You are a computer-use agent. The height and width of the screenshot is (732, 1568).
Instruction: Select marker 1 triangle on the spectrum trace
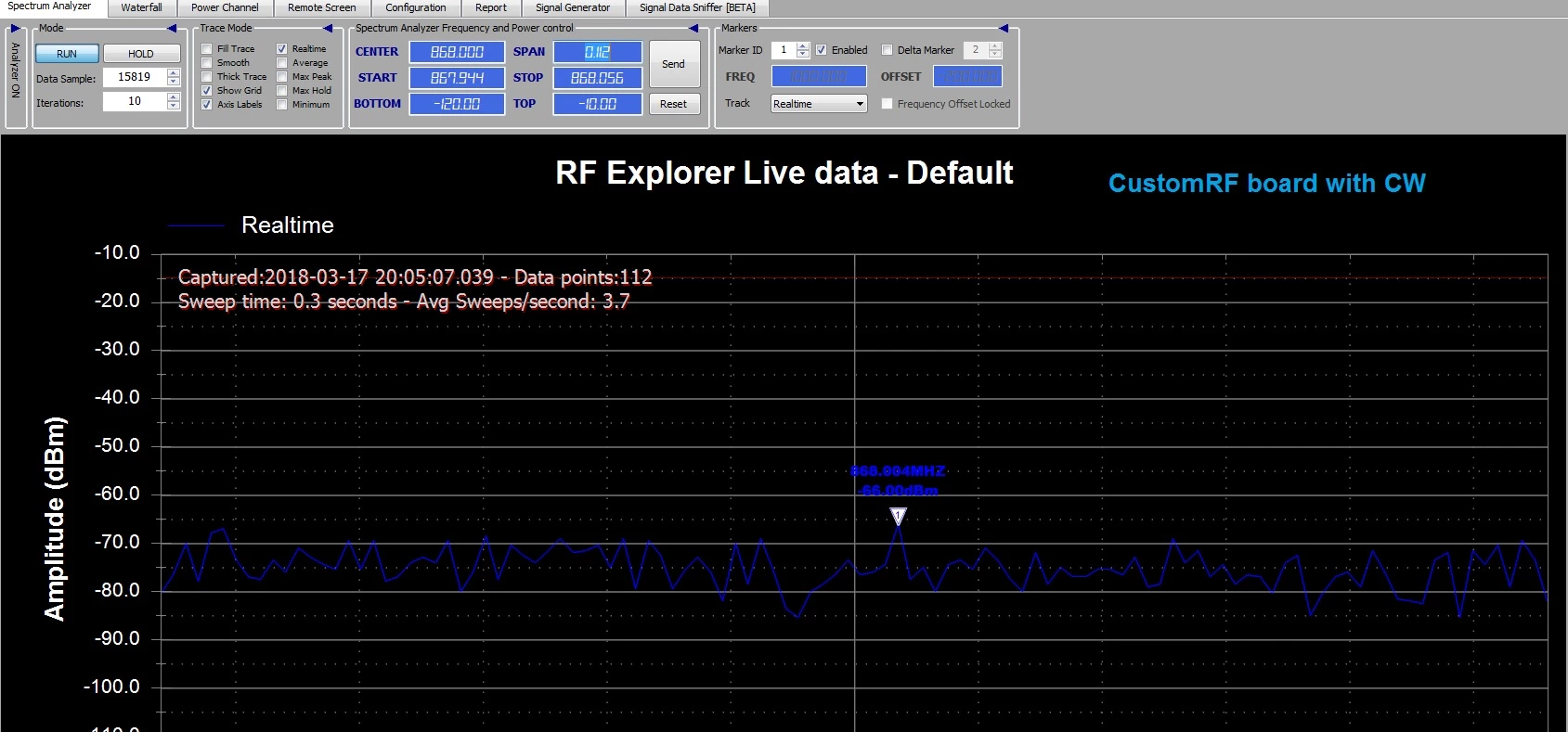[898, 516]
